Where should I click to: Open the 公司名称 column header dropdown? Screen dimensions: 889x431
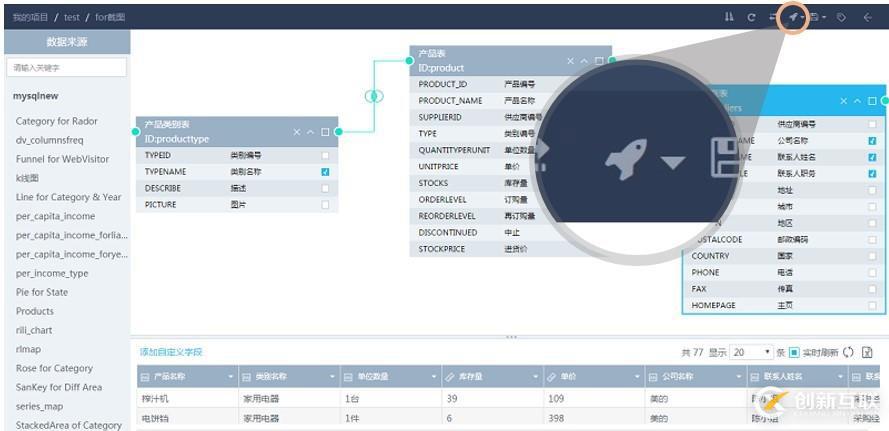(739, 377)
